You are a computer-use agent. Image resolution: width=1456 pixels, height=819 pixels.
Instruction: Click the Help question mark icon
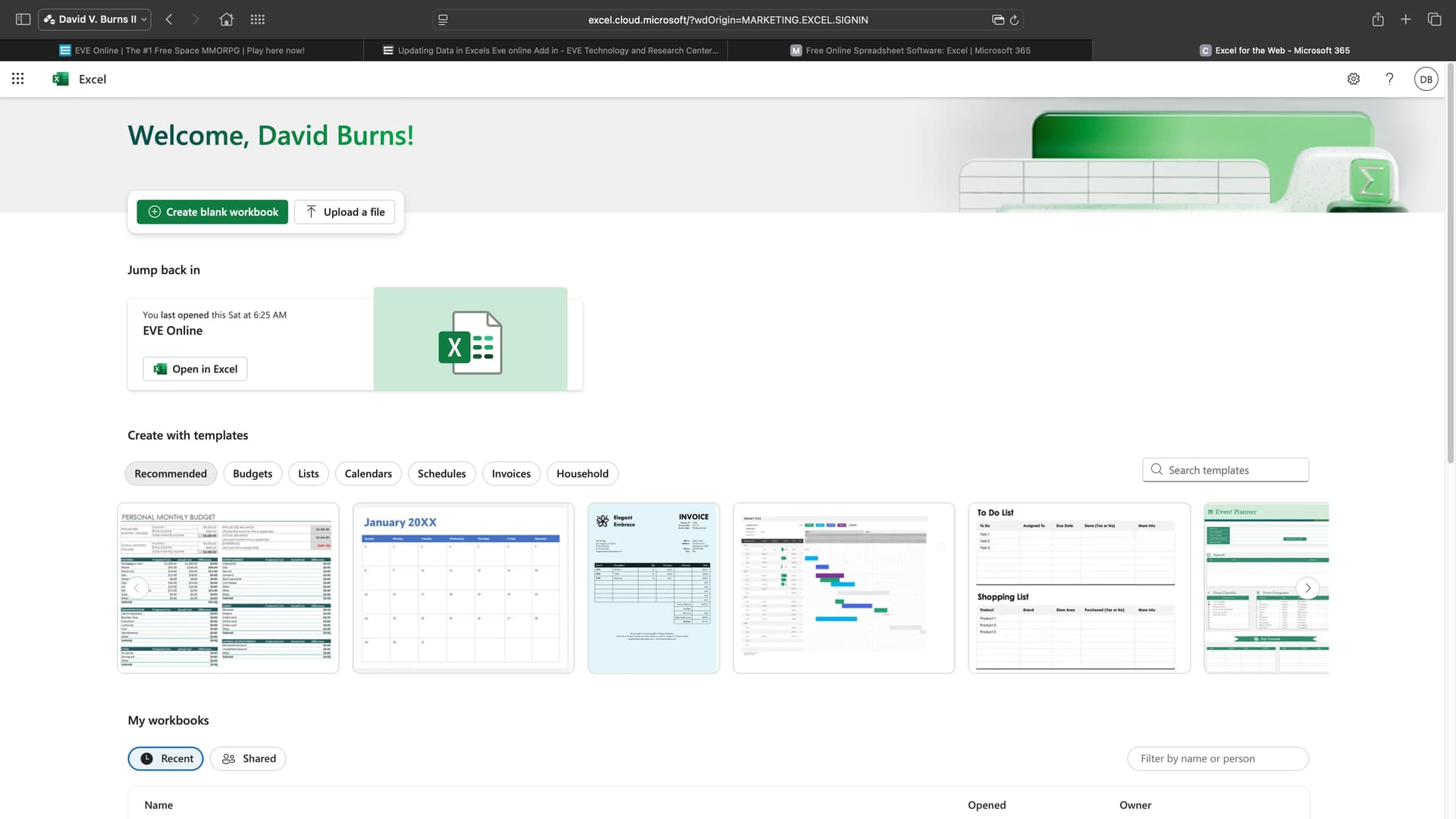coord(1389,79)
